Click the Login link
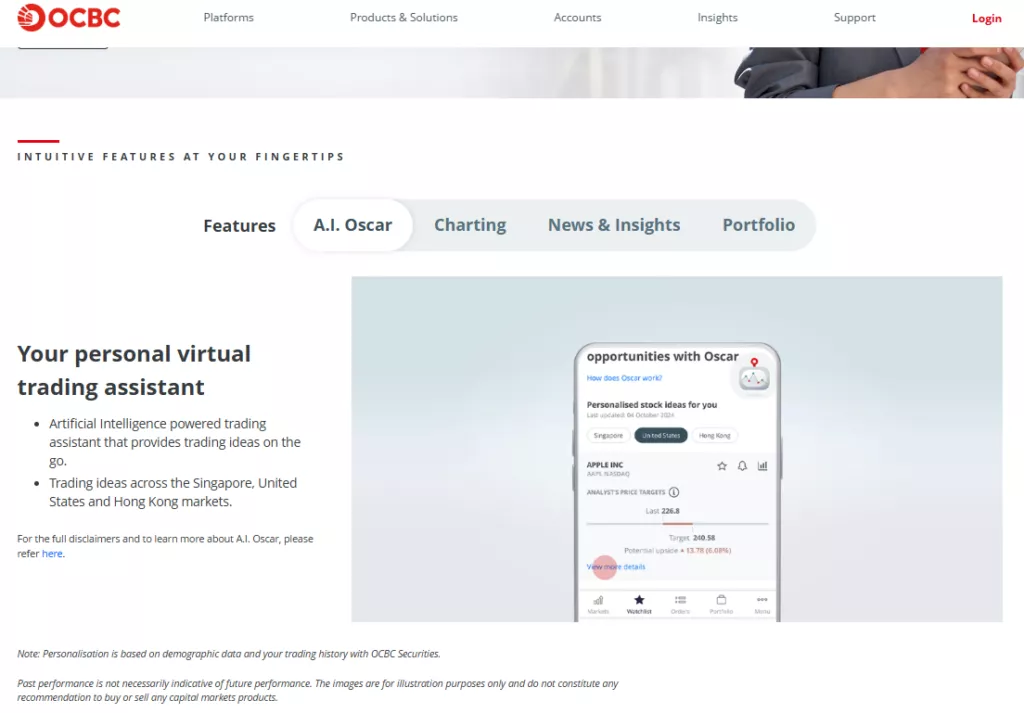 (x=986, y=18)
